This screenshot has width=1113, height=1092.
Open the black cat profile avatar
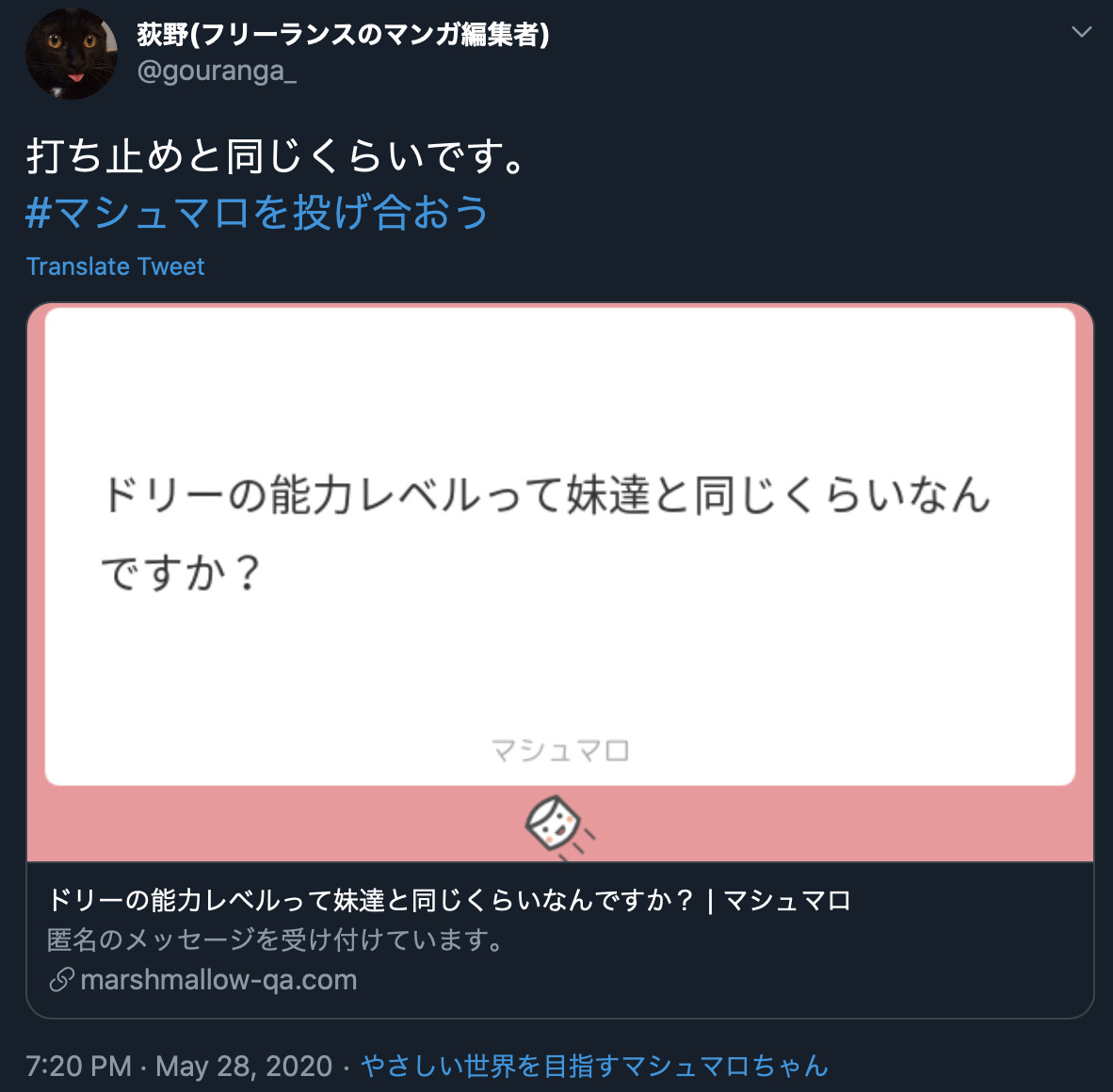click(72, 54)
